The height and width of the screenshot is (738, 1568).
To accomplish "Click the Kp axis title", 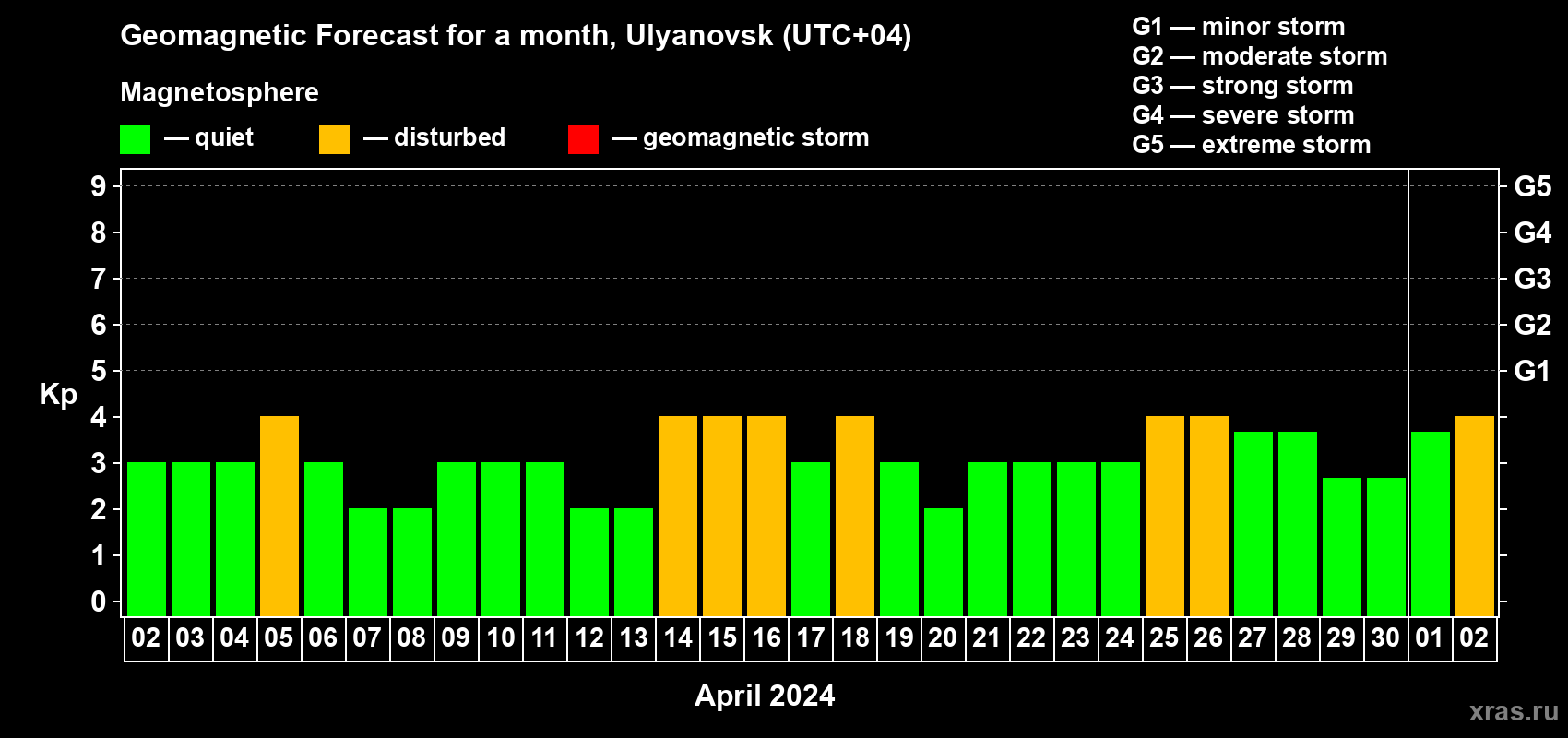I will point(58,394).
